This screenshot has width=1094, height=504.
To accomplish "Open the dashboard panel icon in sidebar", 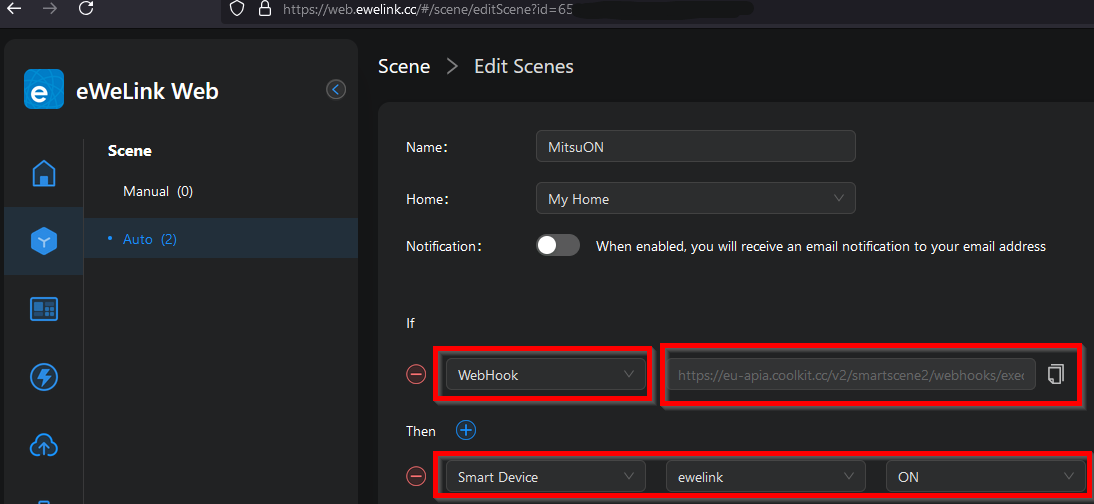I will 44,309.
